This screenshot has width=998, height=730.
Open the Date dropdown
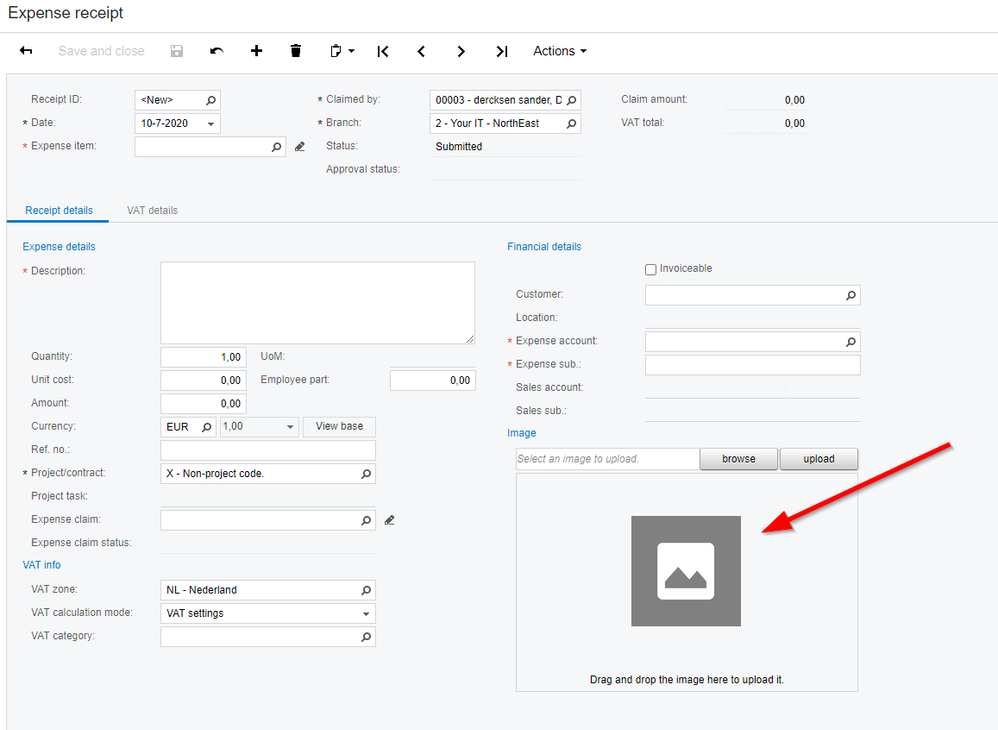click(211, 124)
